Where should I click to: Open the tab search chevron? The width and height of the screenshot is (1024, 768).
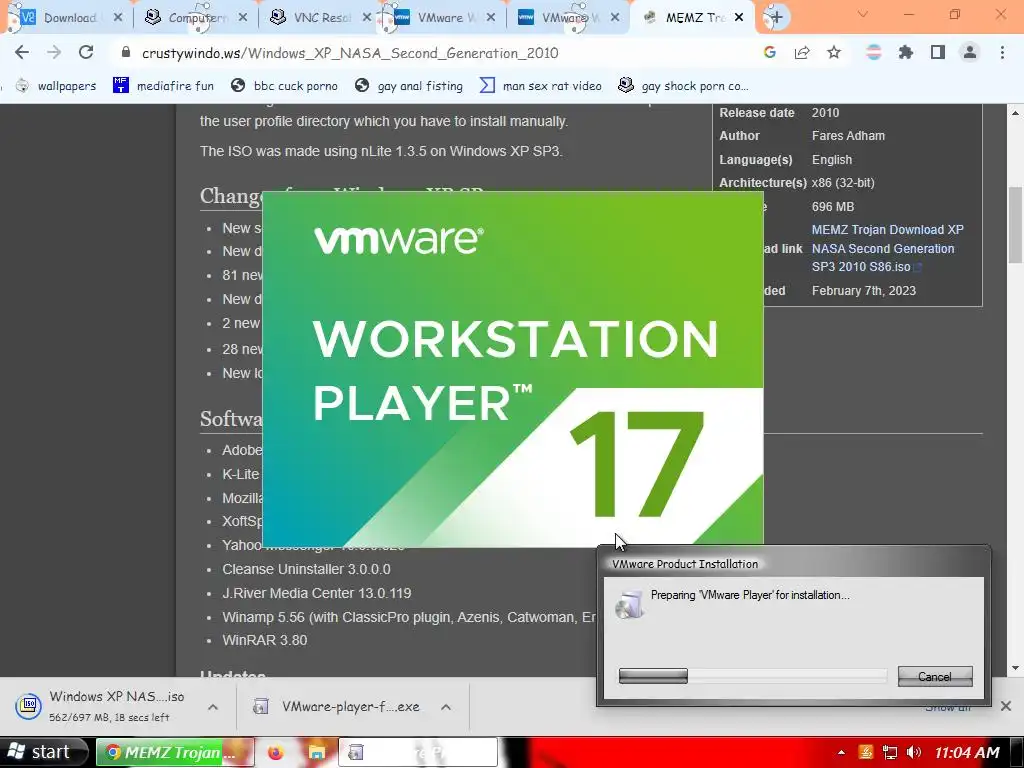[863, 14]
